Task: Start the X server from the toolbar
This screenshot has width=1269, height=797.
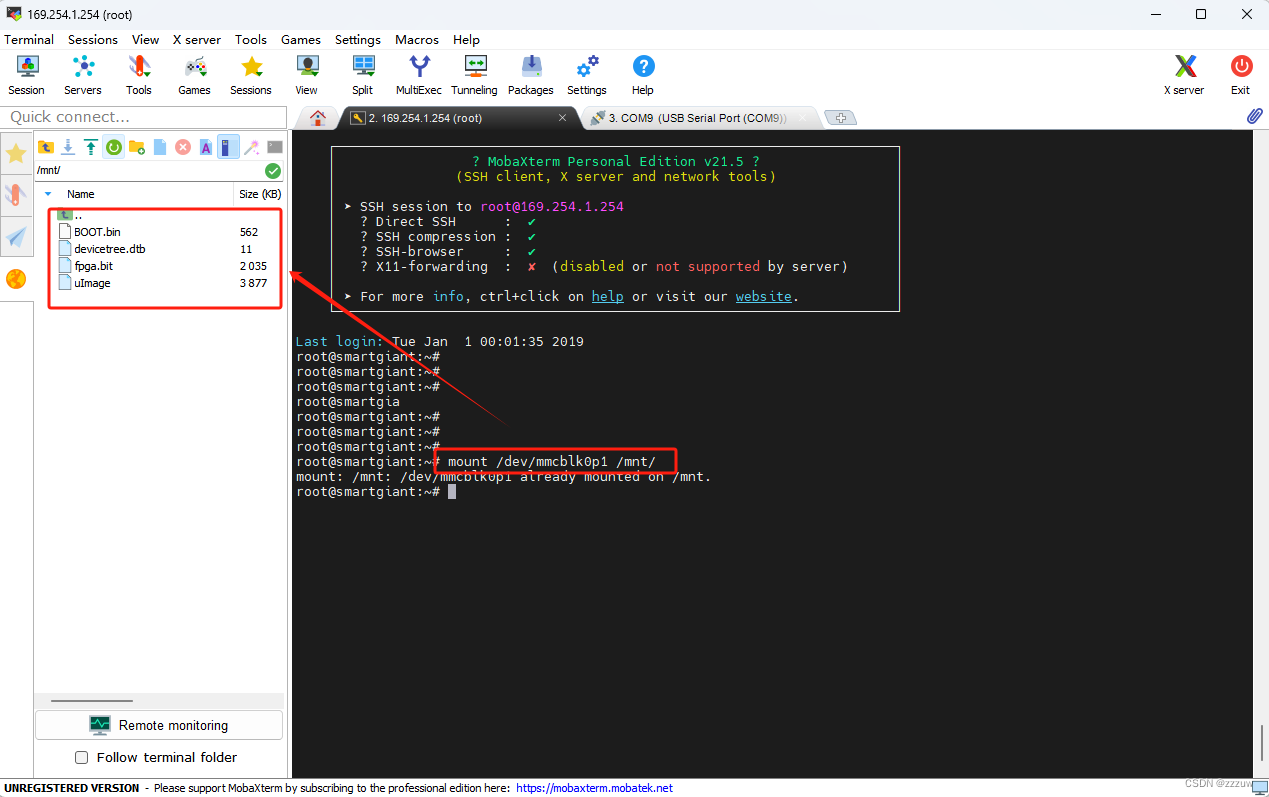Action: point(1183,74)
